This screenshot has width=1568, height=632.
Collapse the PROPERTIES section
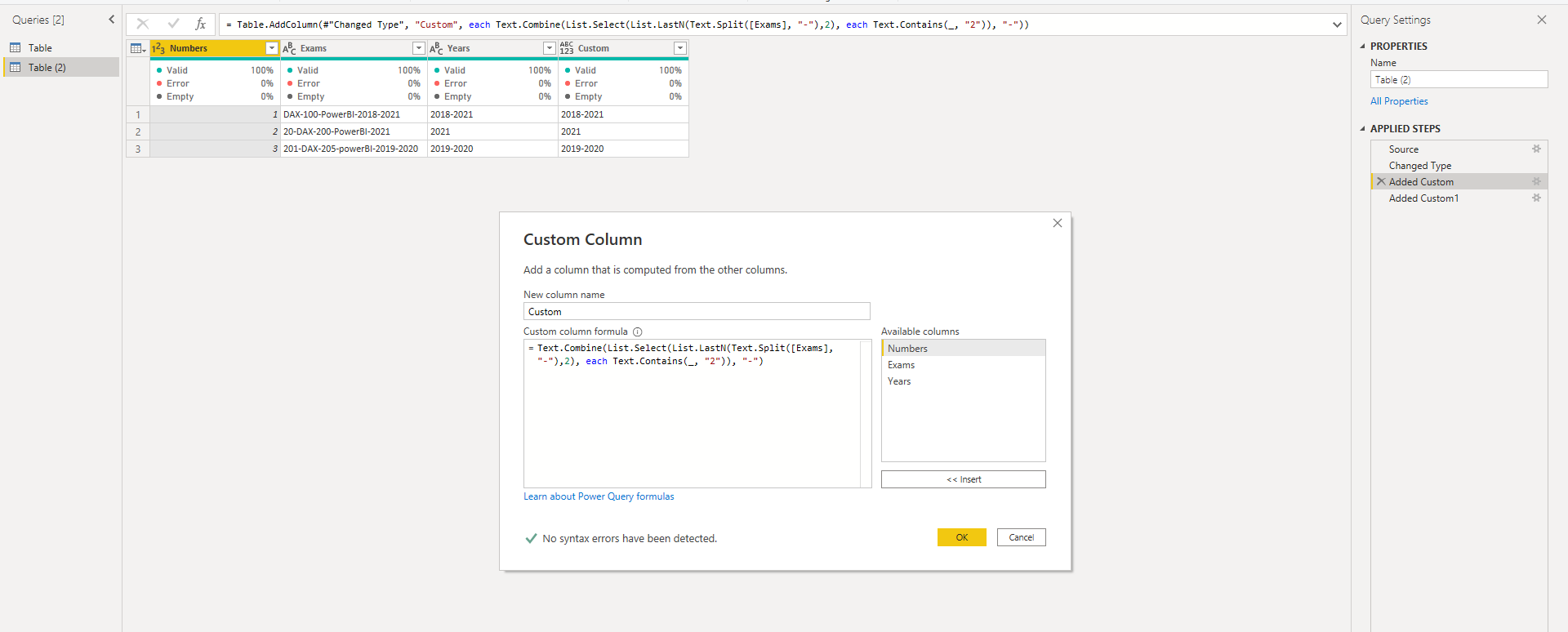(x=1362, y=47)
